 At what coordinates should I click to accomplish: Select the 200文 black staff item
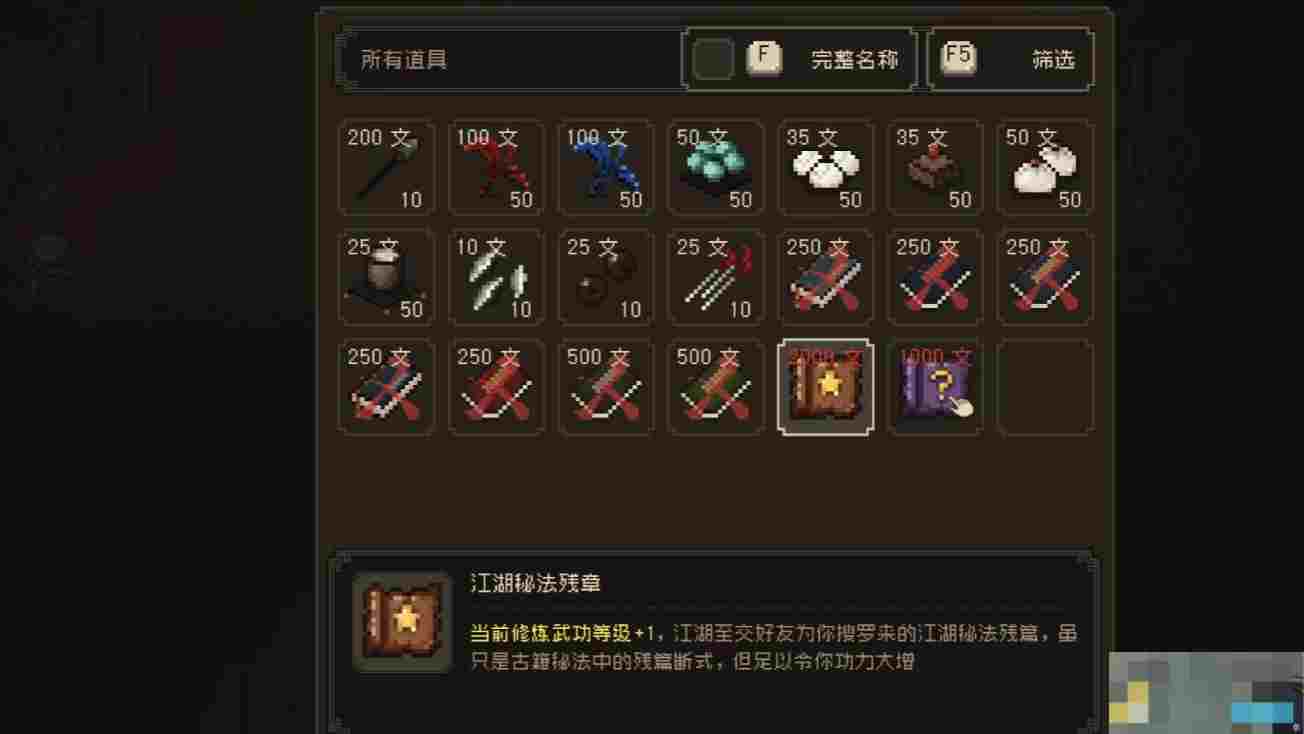[387, 167]
